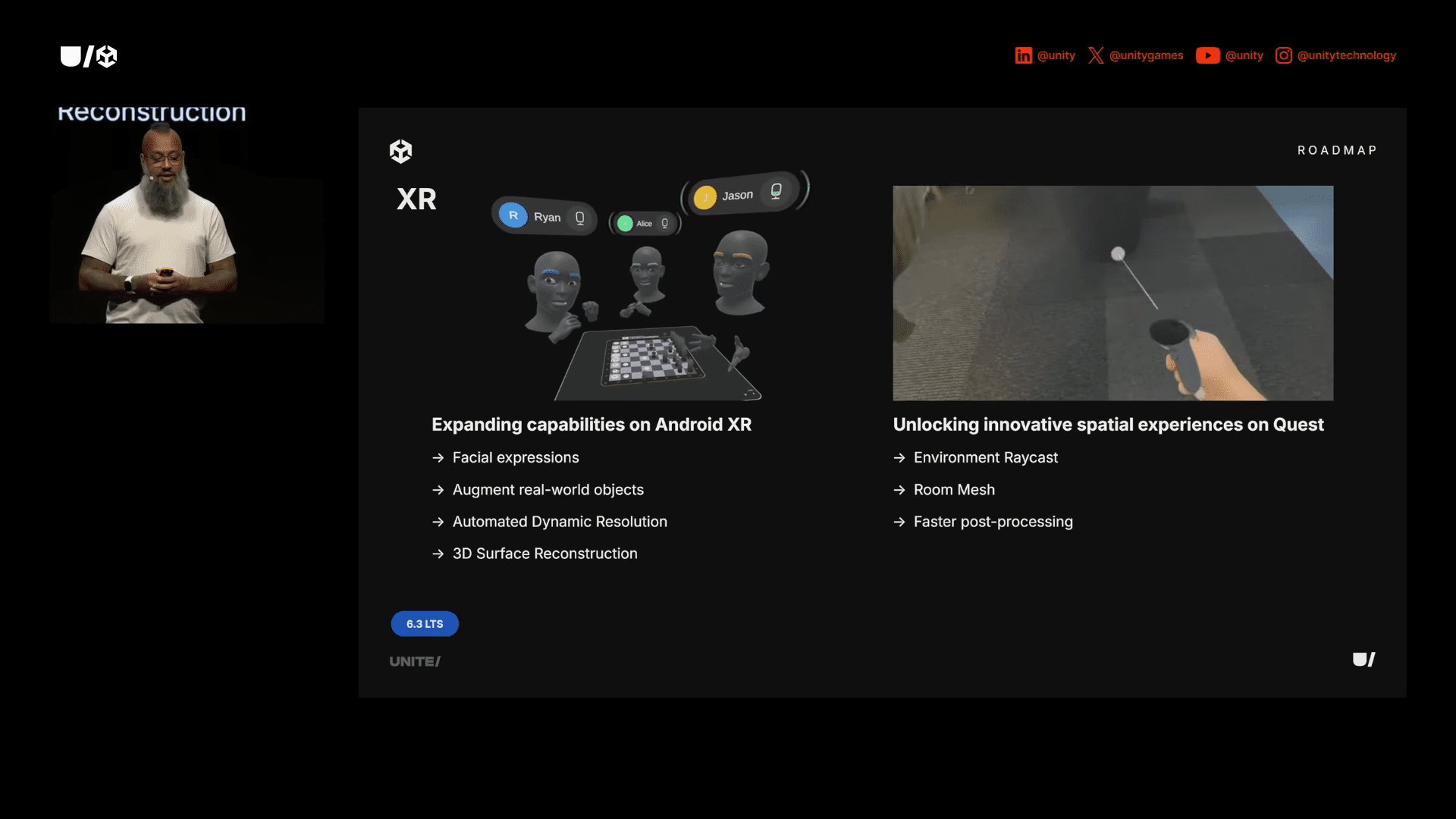Click the Quest controller video thumbnail
Image resolution: width=1456 pixels, height=819 pixels.
(x=1112, y=293)
